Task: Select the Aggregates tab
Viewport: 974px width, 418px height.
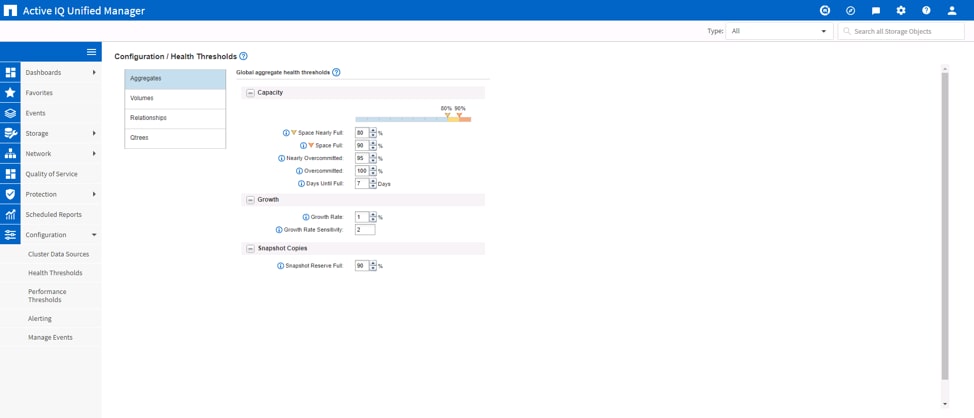Action: point(175,79)
